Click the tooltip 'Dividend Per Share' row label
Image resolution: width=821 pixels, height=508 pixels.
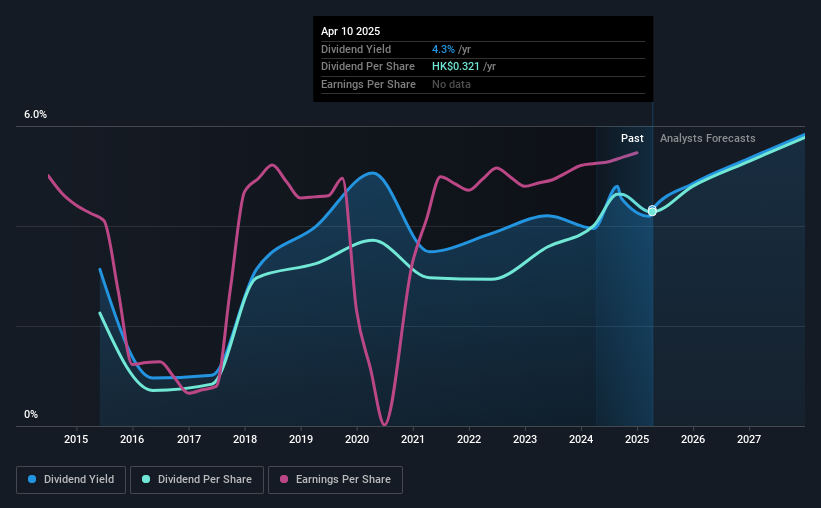(x=368, y=67)
